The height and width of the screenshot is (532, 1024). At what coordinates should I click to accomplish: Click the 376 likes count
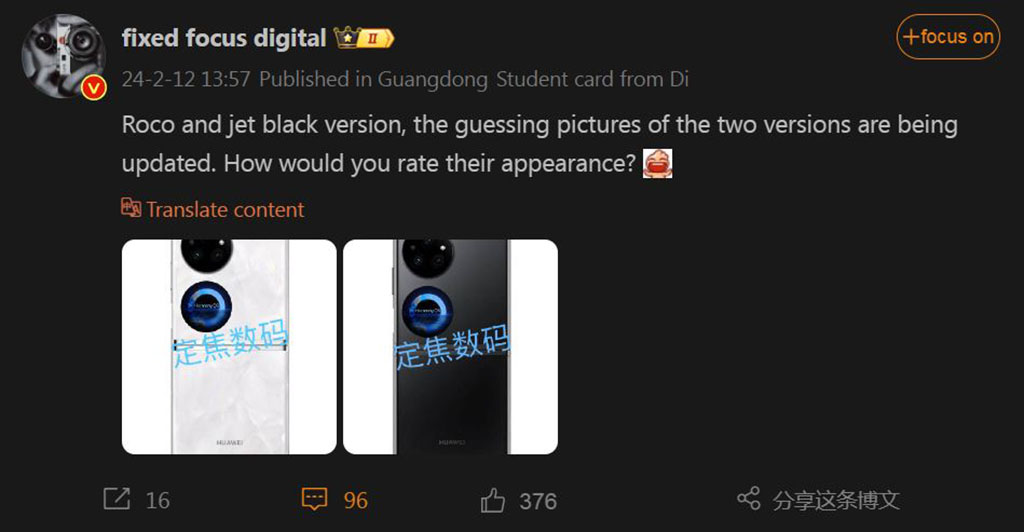coord(538,501)
